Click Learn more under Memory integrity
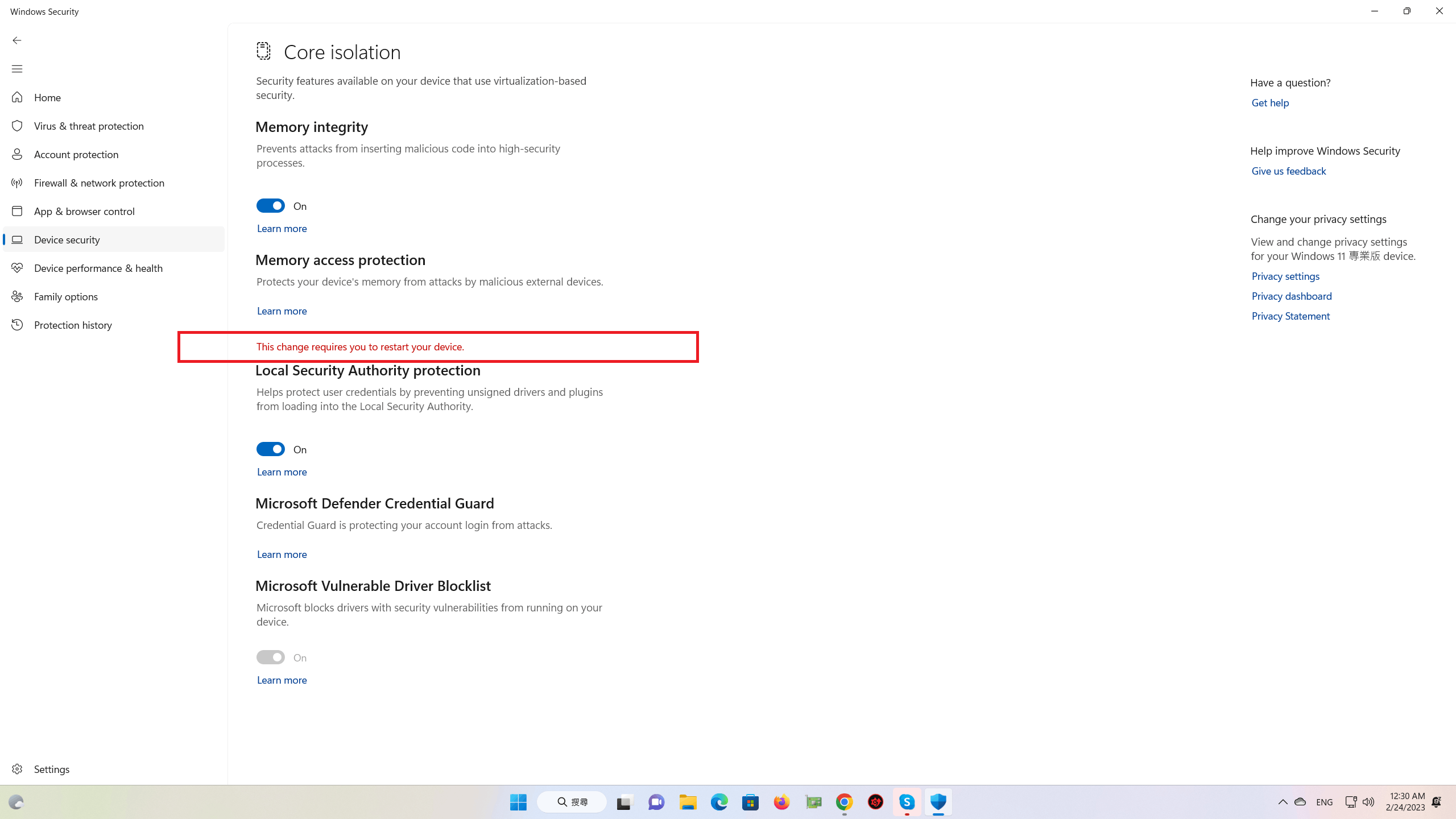The width and height of the screenshot is (1456, 819). 282,229
